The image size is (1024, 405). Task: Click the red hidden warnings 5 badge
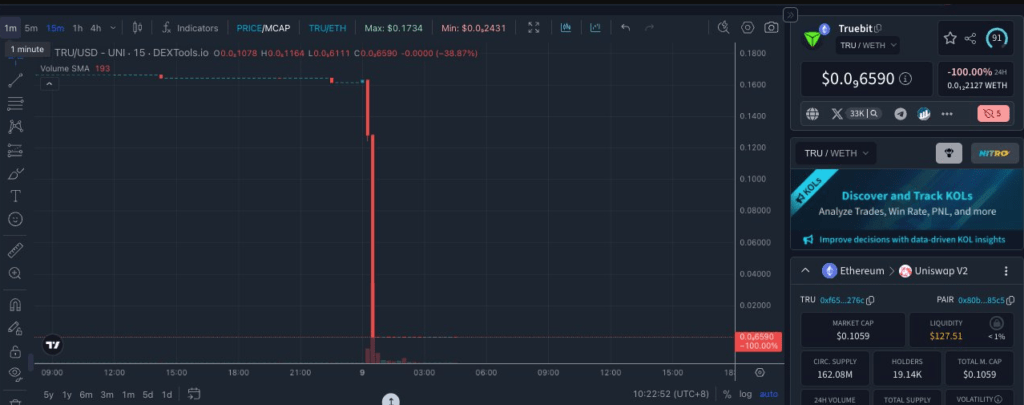[x=993, y=114]
